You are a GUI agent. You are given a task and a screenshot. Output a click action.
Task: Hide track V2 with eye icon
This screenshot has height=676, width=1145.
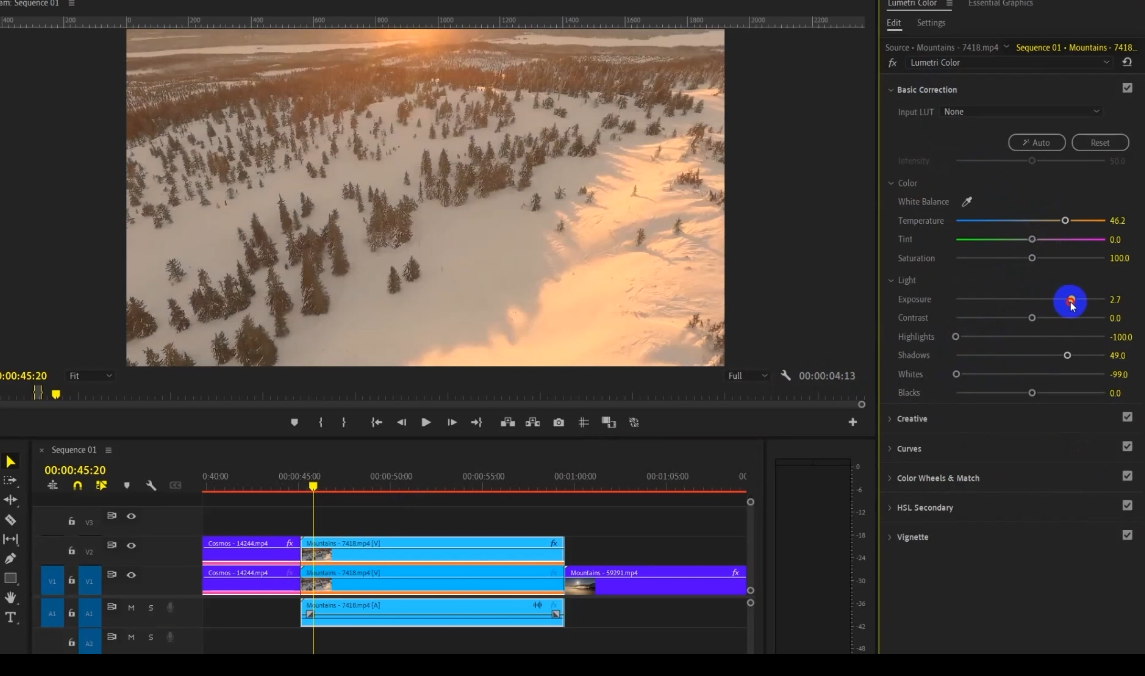131,546
